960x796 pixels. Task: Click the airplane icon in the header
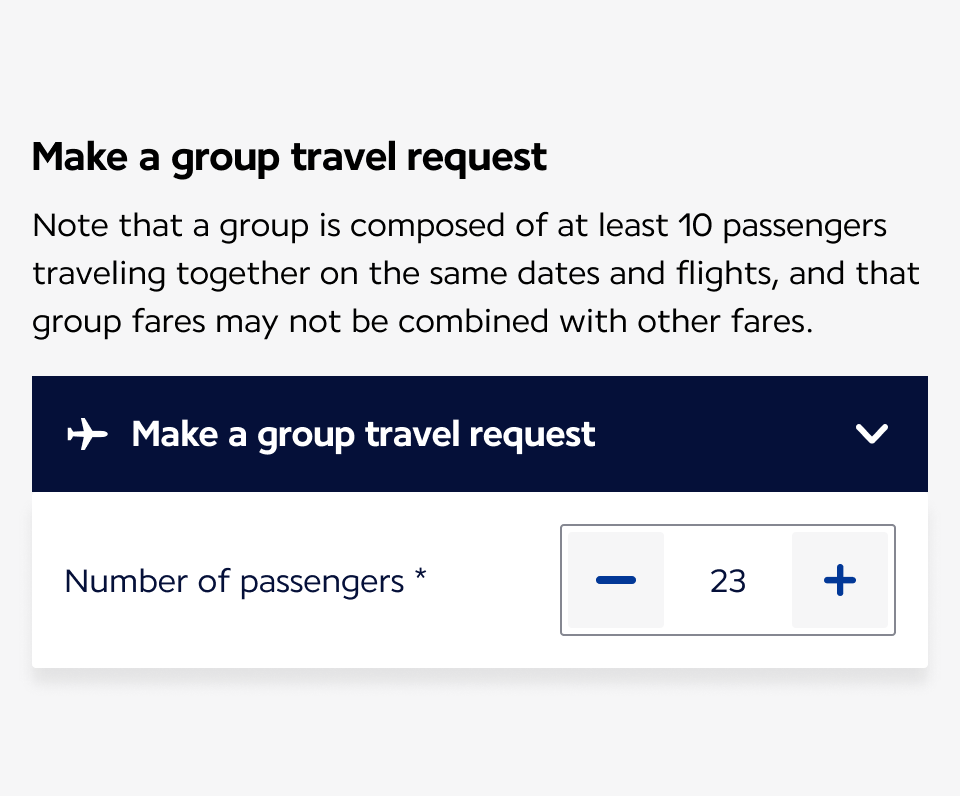(87, 435)
